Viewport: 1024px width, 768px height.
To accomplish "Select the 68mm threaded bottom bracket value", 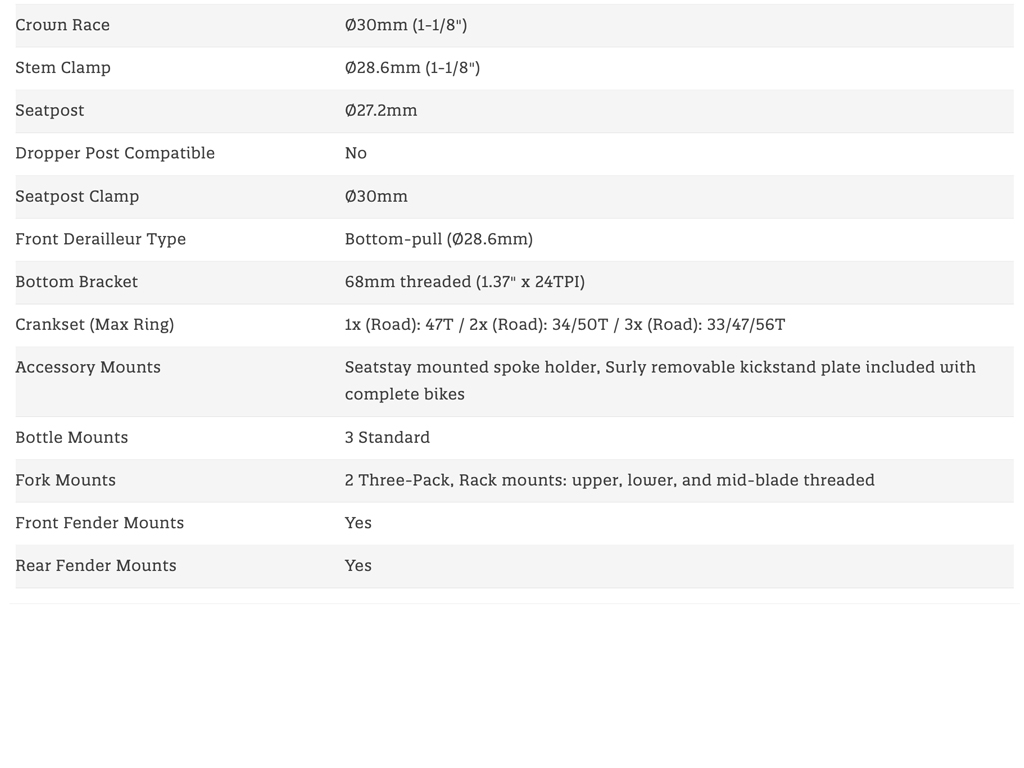I will click(465, 282).
